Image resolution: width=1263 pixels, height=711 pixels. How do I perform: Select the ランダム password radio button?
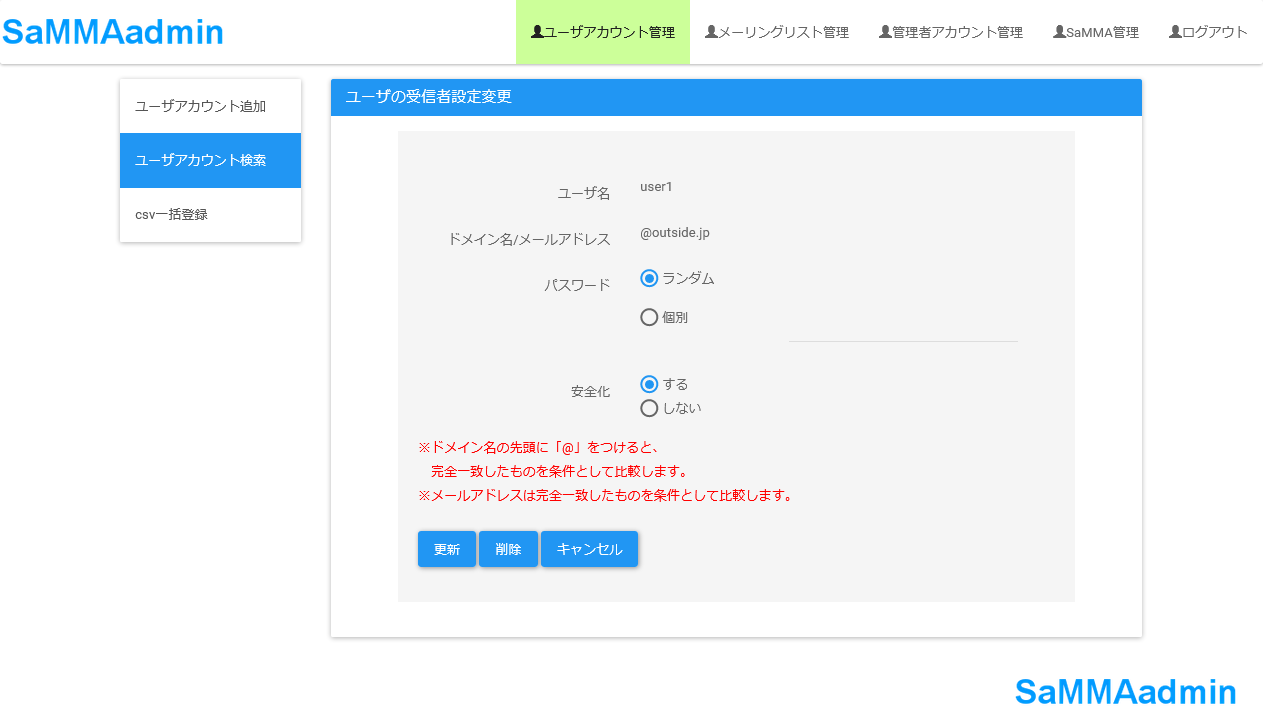[x=649, y=278]
